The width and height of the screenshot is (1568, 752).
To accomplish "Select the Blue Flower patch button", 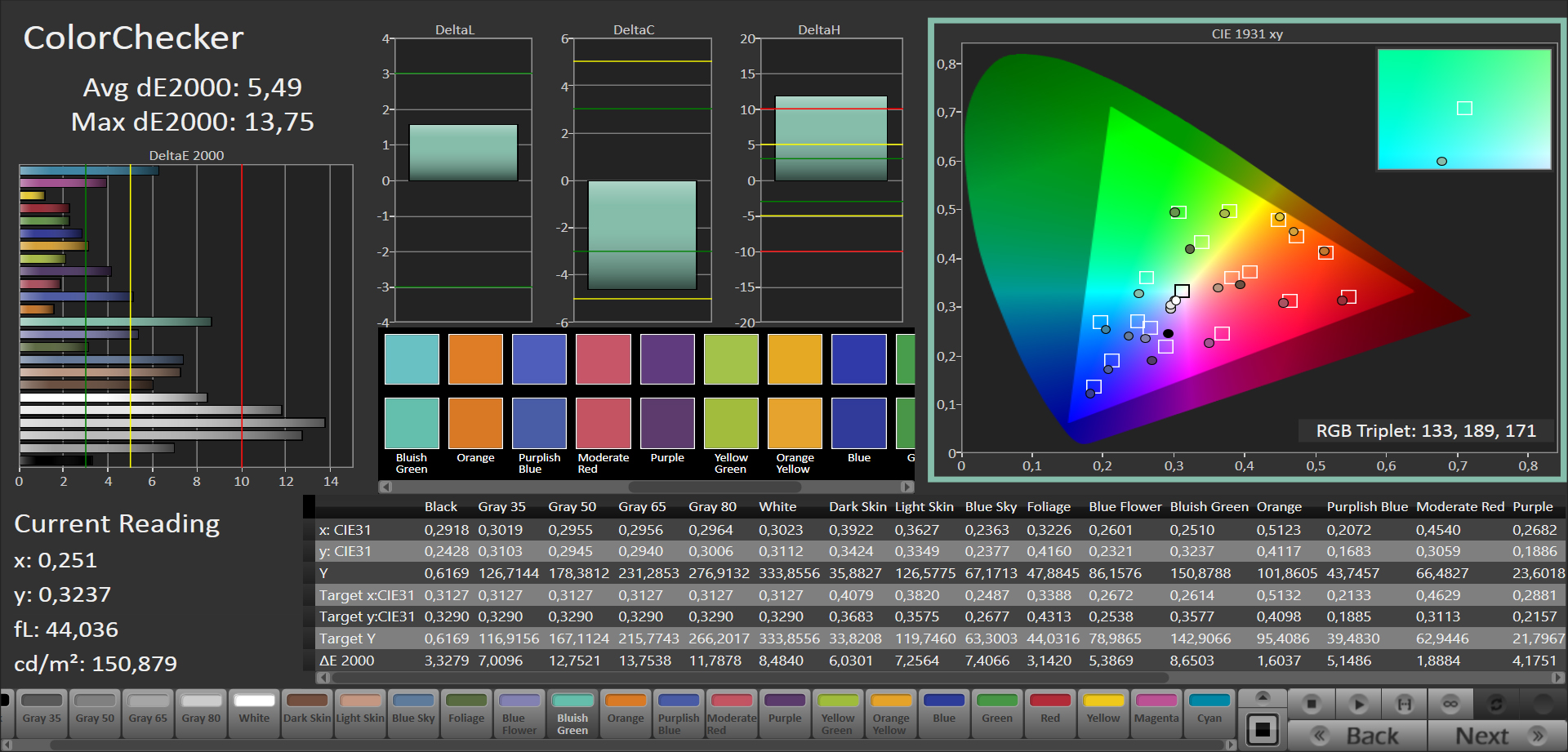I will (x=519, y=714).
